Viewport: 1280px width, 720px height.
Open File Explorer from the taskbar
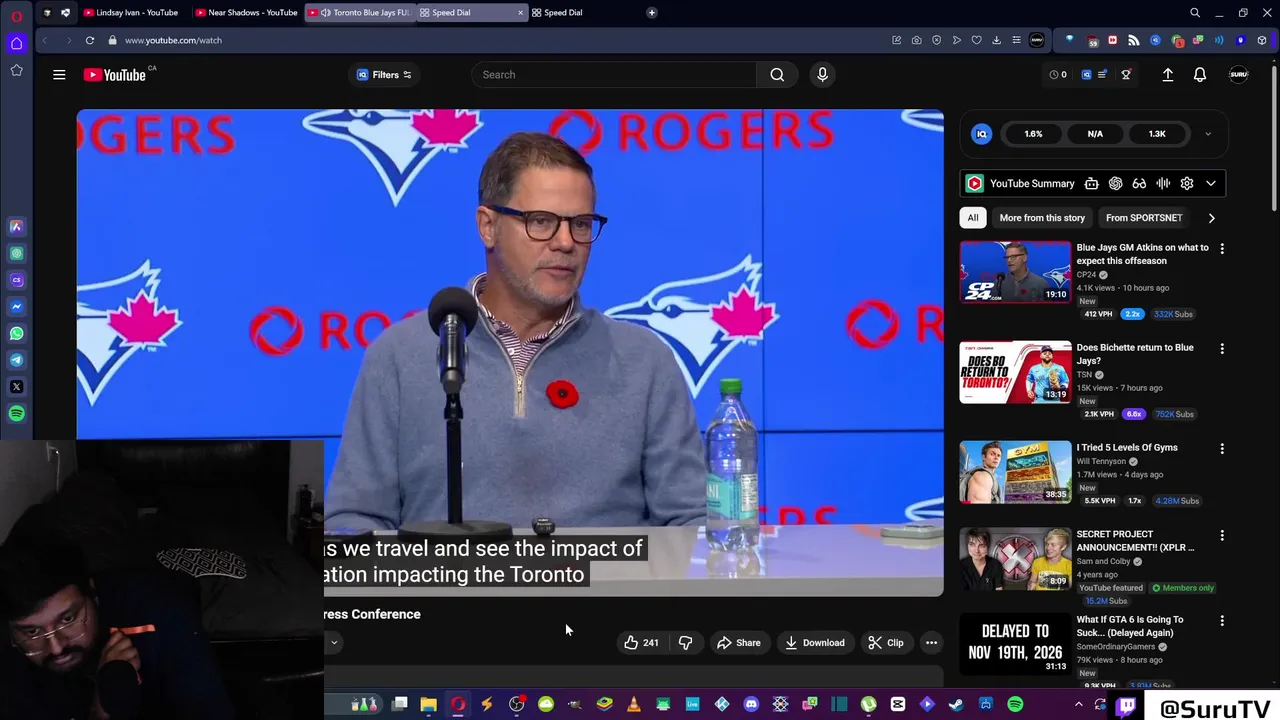(428, 705)
